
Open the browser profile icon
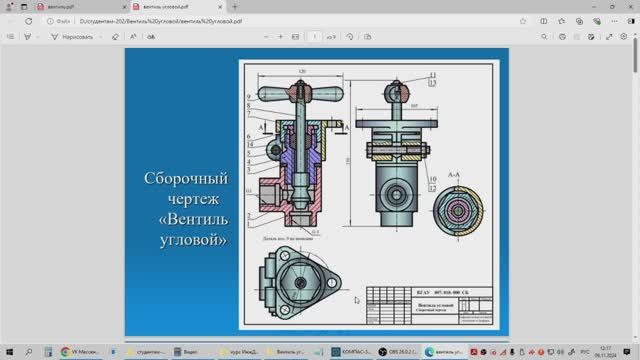(x=9, y=7)
